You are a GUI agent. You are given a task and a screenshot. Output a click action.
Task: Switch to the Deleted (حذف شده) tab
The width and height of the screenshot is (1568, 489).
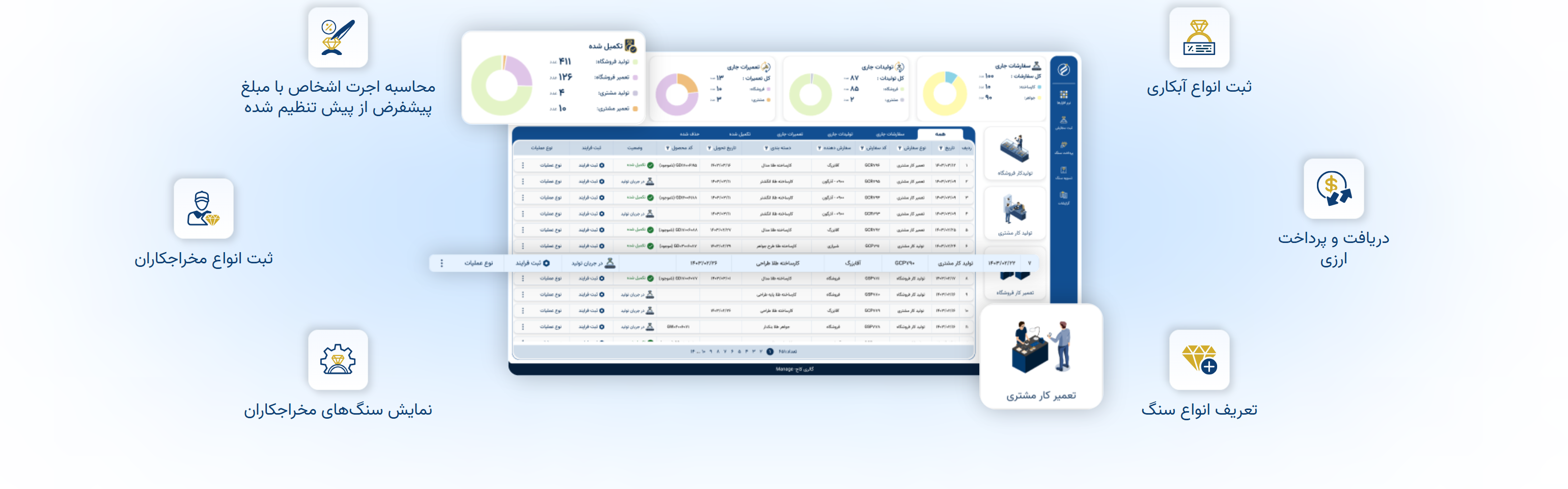689,134
